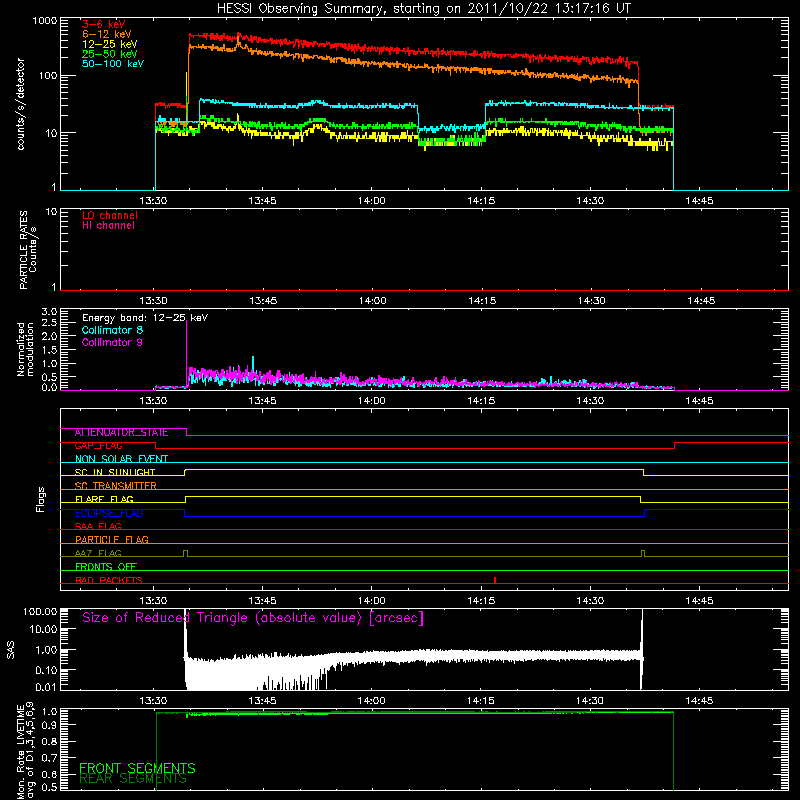Select the 12-25 keV legend label
This screenshot has width=800, height=800.
110,44
